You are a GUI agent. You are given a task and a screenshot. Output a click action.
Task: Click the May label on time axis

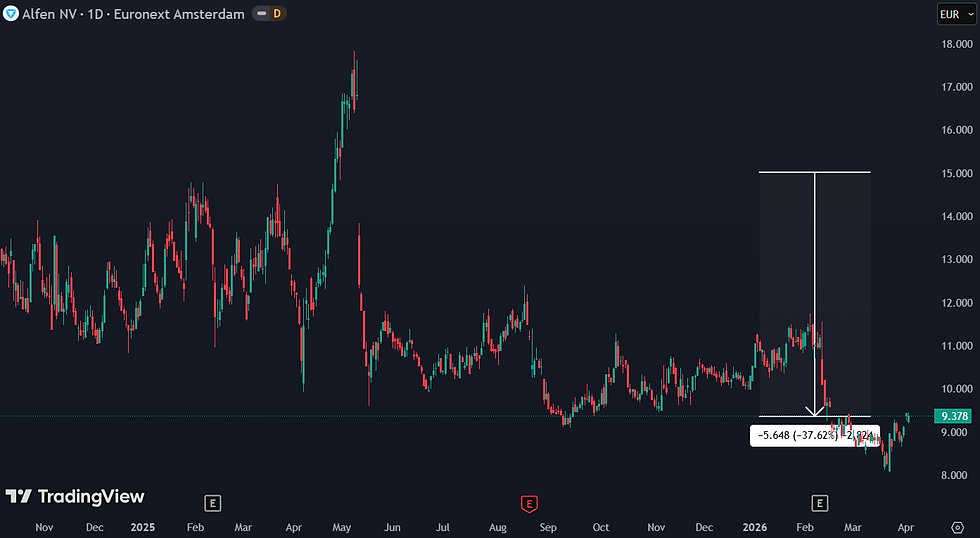pyautogui.click(x=341, y=527)
